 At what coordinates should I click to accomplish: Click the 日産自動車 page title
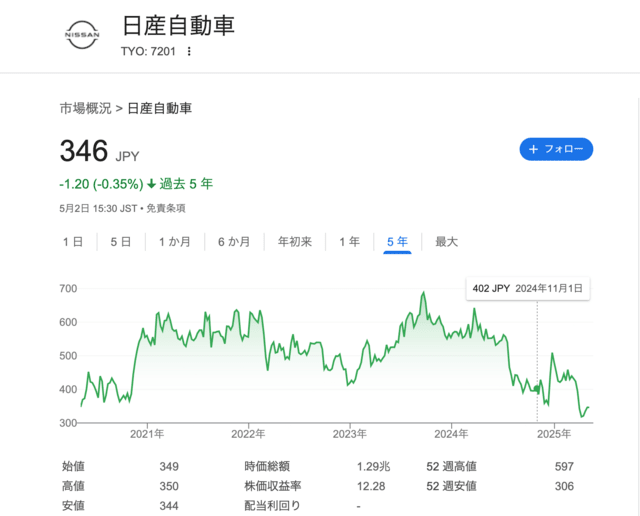coord(178,25)
